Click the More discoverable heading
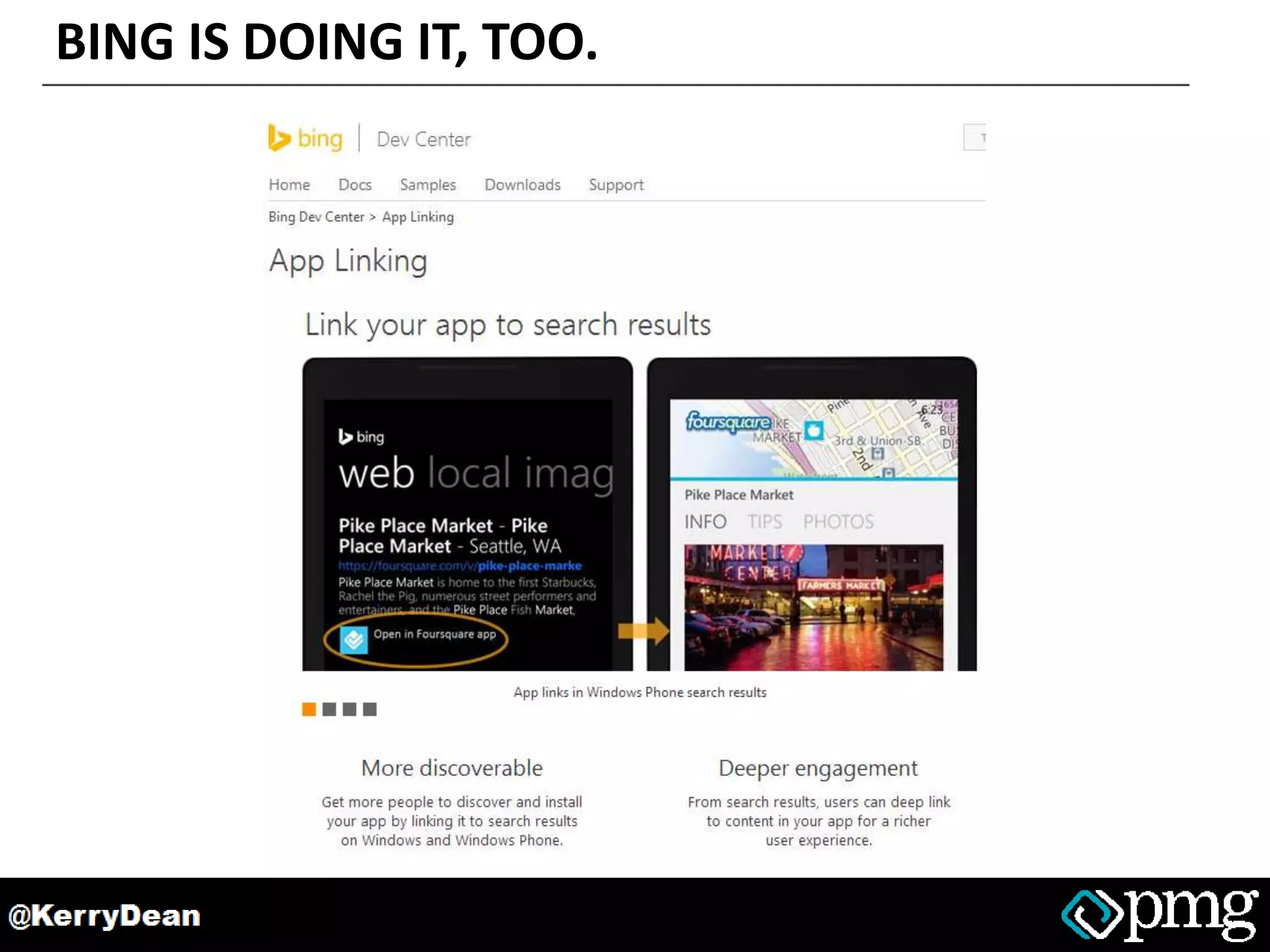The image size is (1270, 952). coord(452,768)
